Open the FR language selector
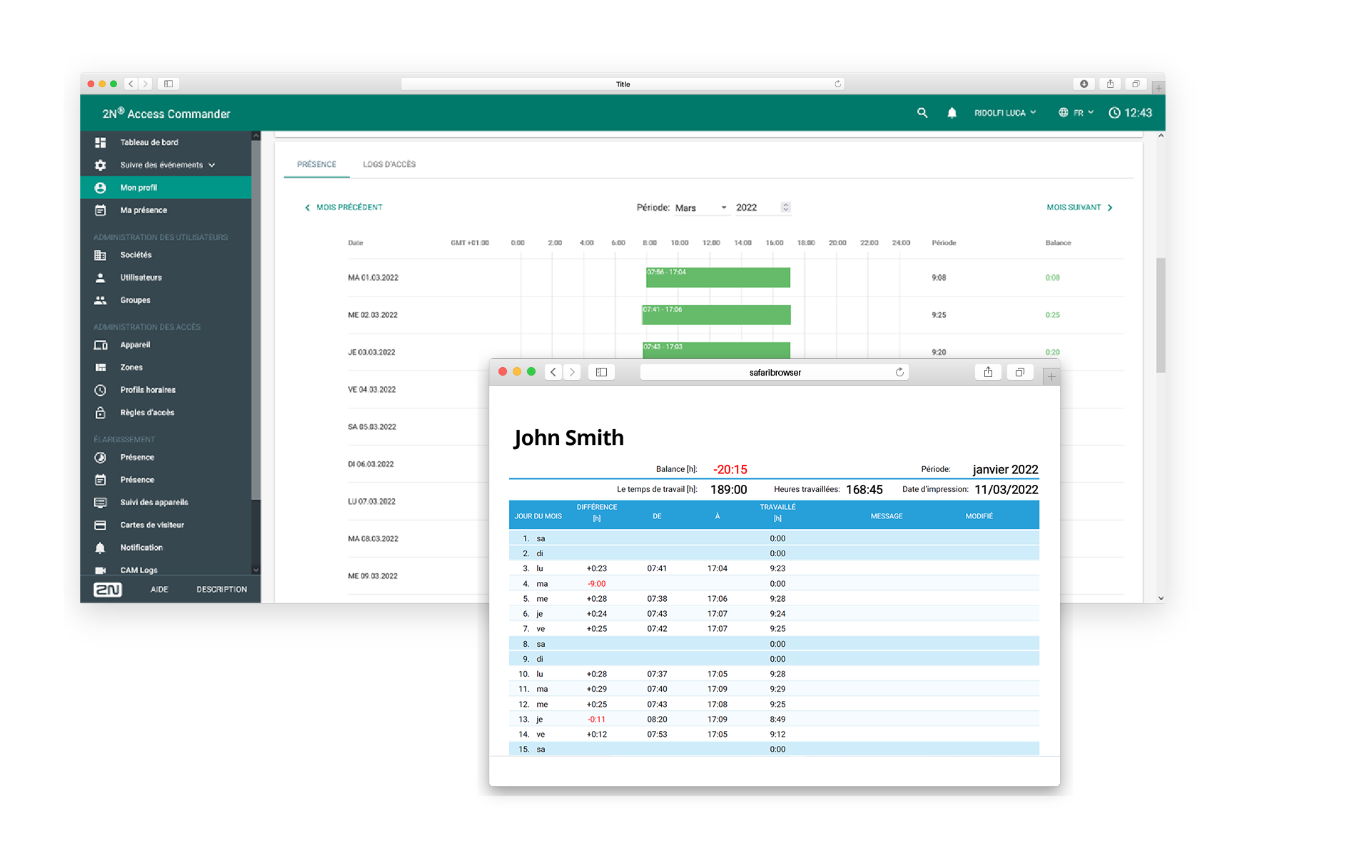This screenshot has height=849, width=1357. [1076, 113]
